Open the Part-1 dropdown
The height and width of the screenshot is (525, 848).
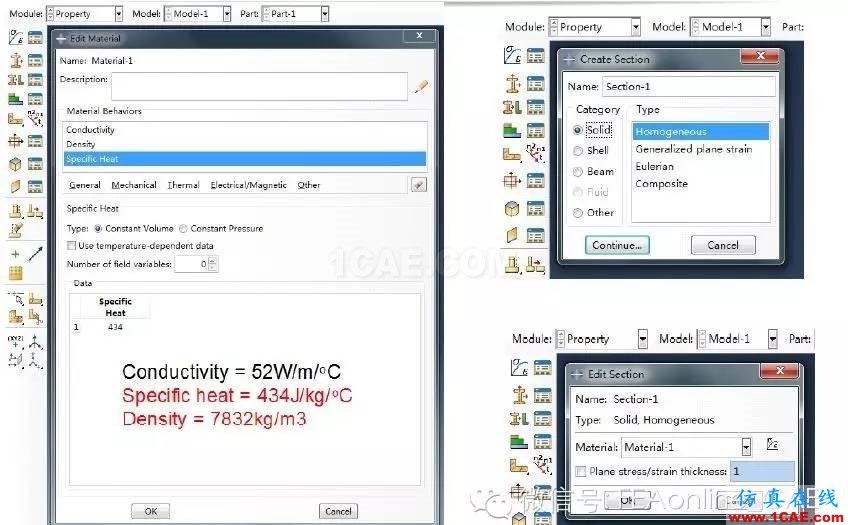(324, 14)
